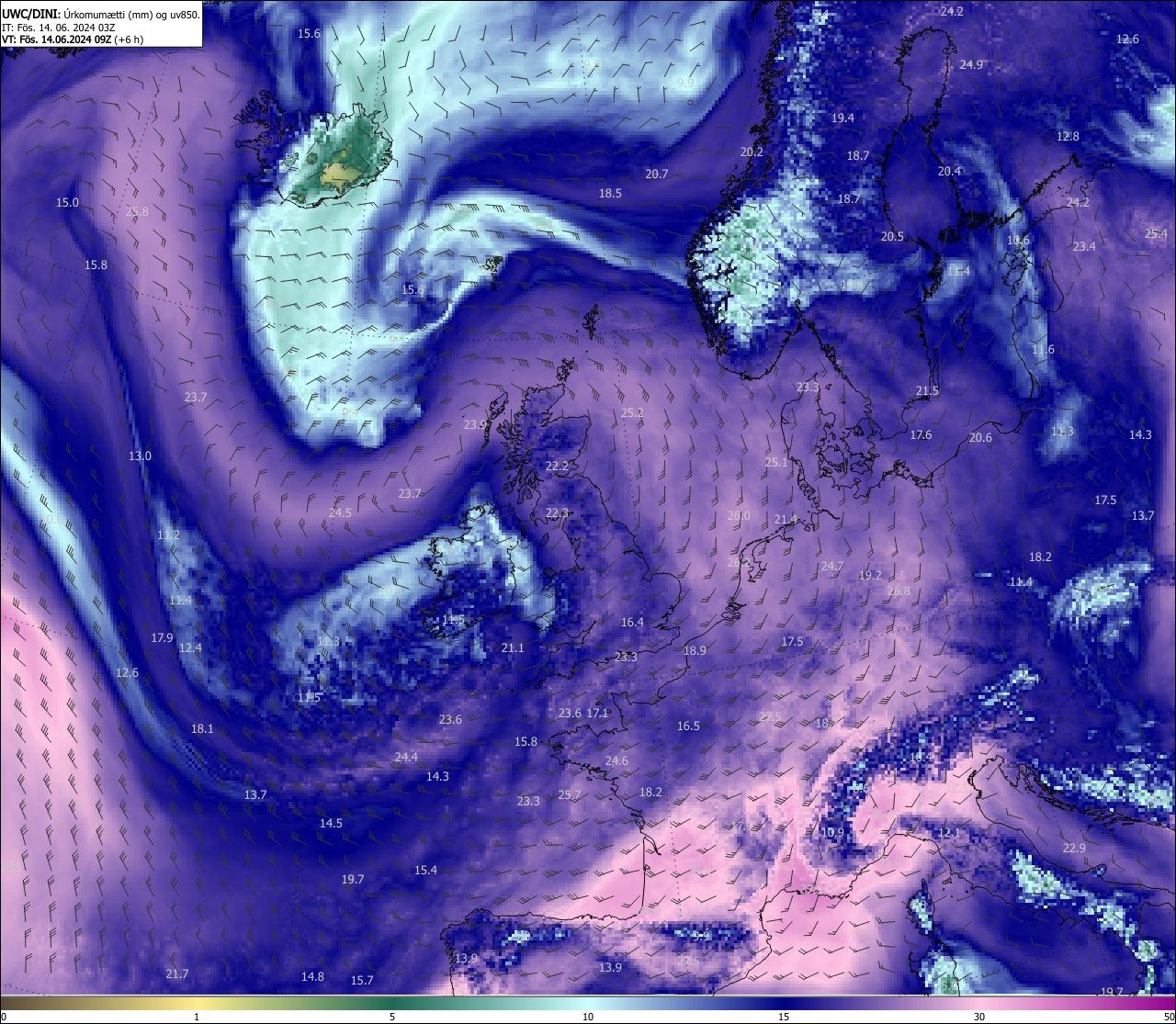Click the map value '17.6'
This screenshot has height=1024, width=1176.
921,434
